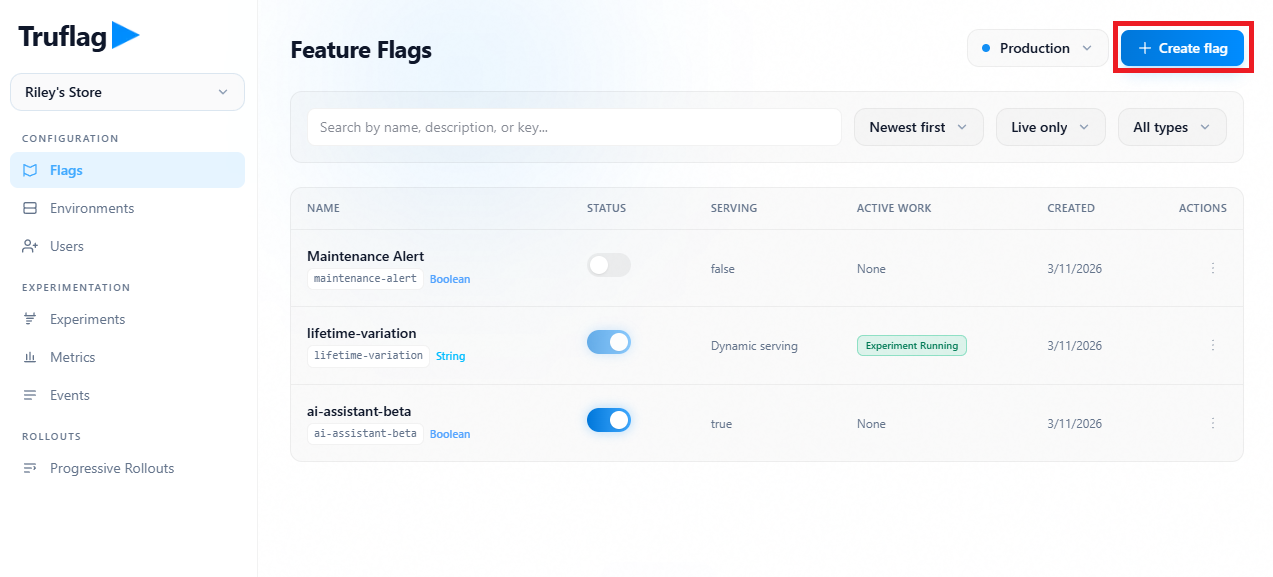Switch to the Events sidebar section

(67, 395)
